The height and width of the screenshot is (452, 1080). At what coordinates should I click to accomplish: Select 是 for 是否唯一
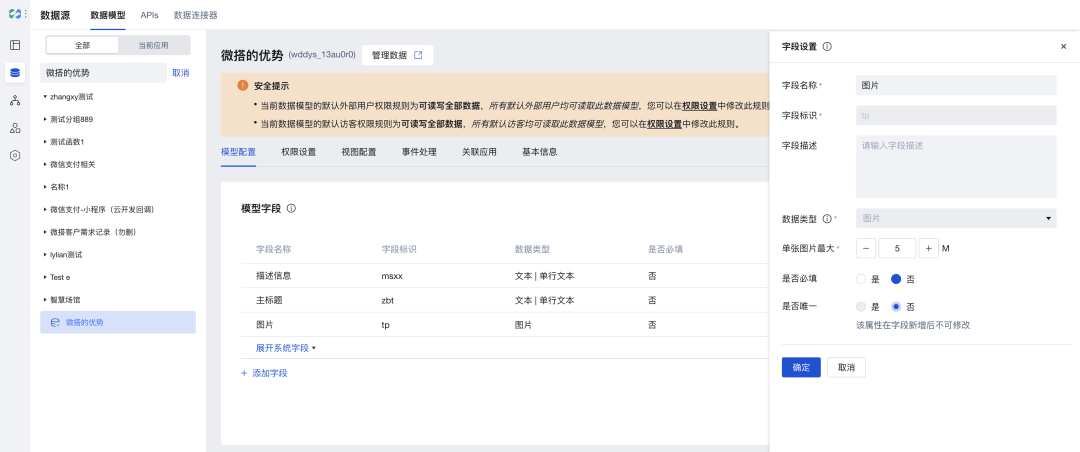[x=860, y=307]
